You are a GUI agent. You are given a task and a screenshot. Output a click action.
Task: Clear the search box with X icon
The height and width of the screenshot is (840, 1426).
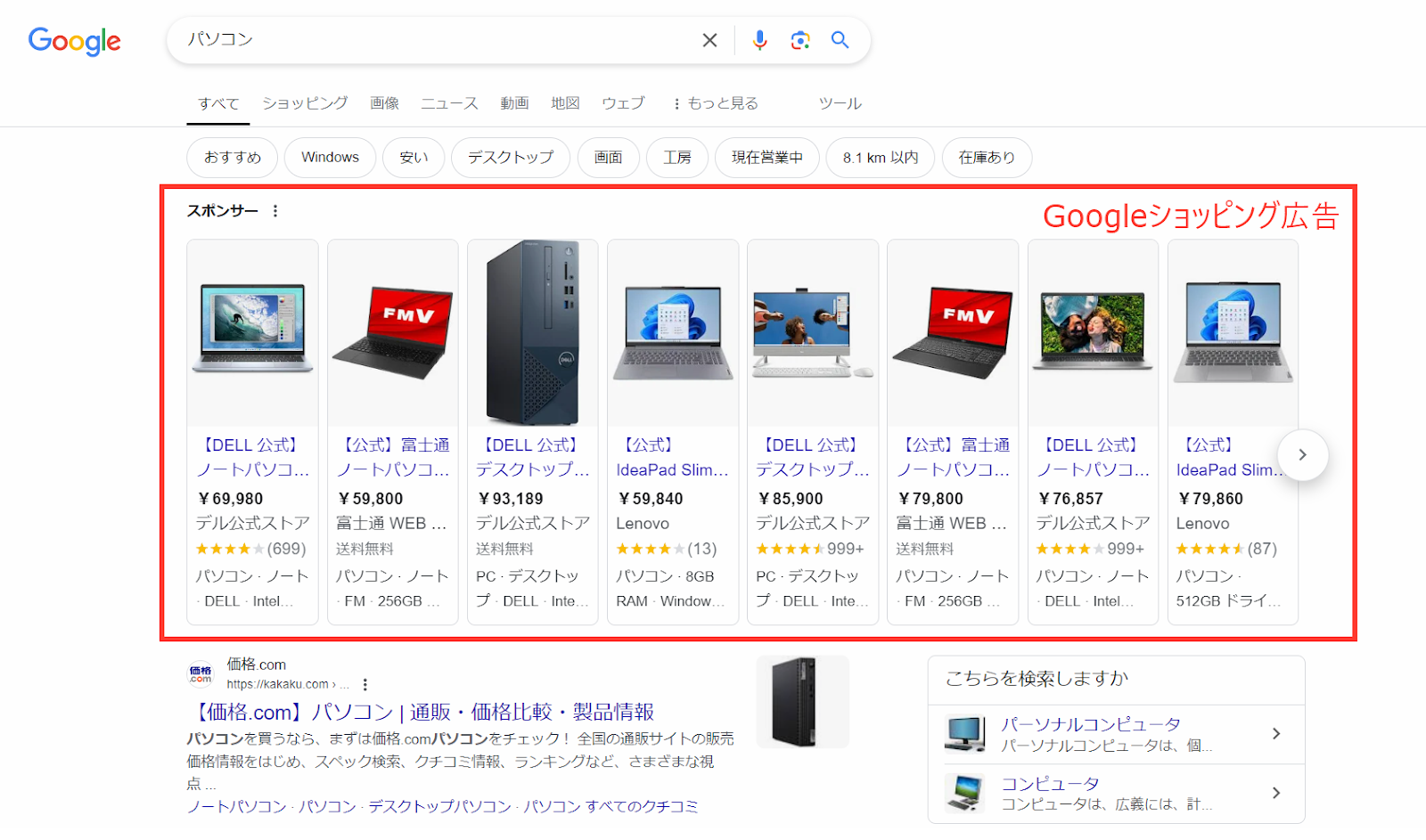point(709,40)
